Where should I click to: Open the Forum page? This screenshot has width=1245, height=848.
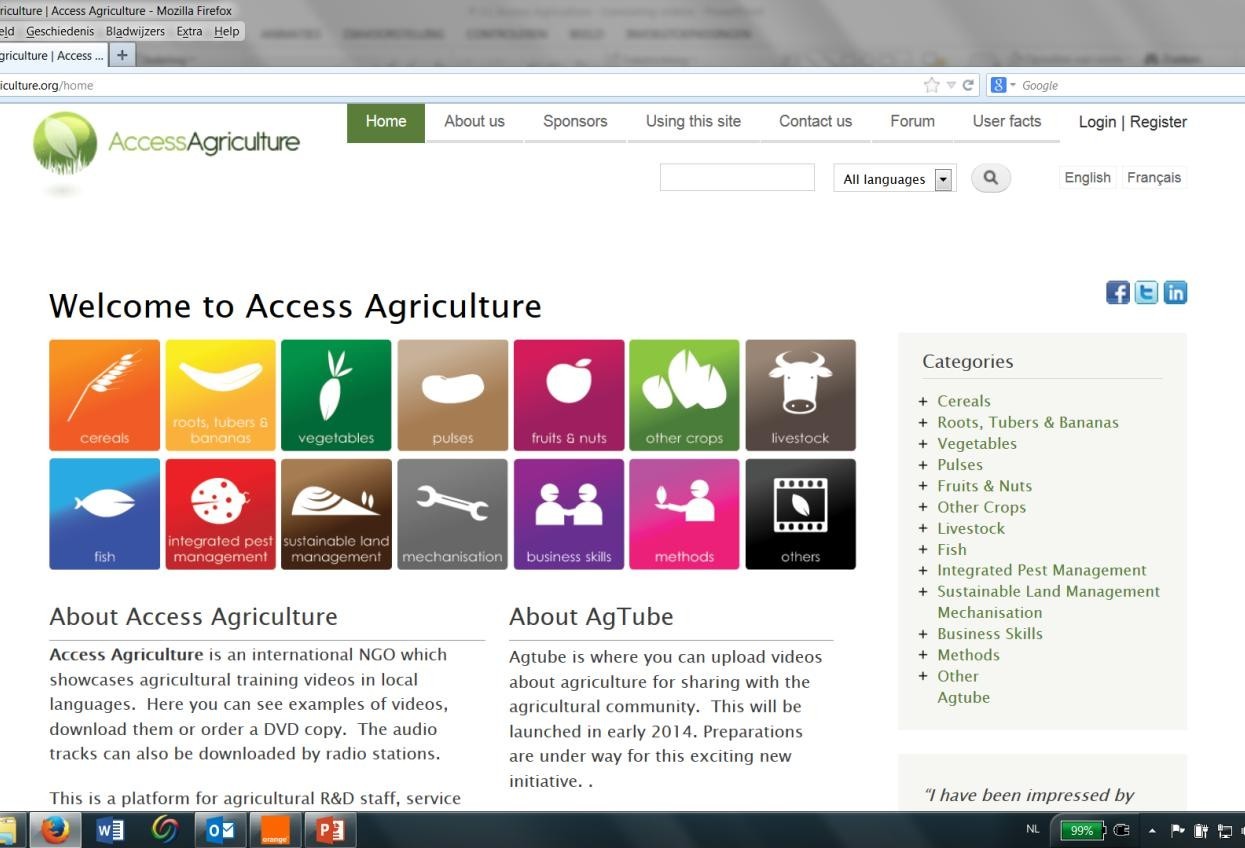point(912,122)
